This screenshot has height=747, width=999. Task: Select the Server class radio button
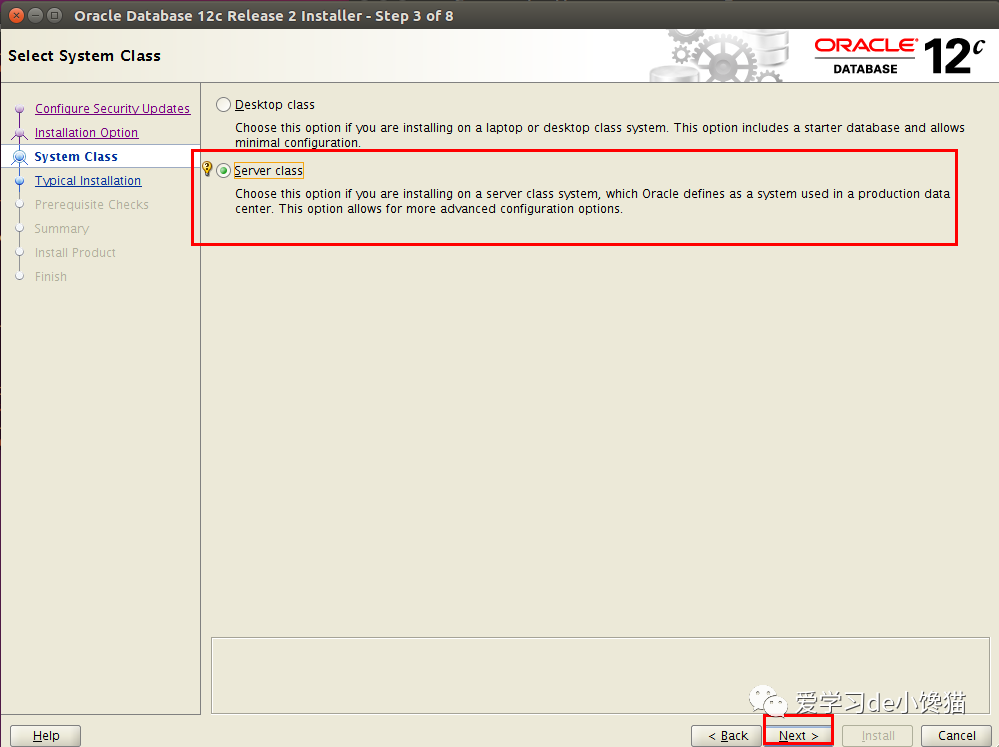coord(223,171)
